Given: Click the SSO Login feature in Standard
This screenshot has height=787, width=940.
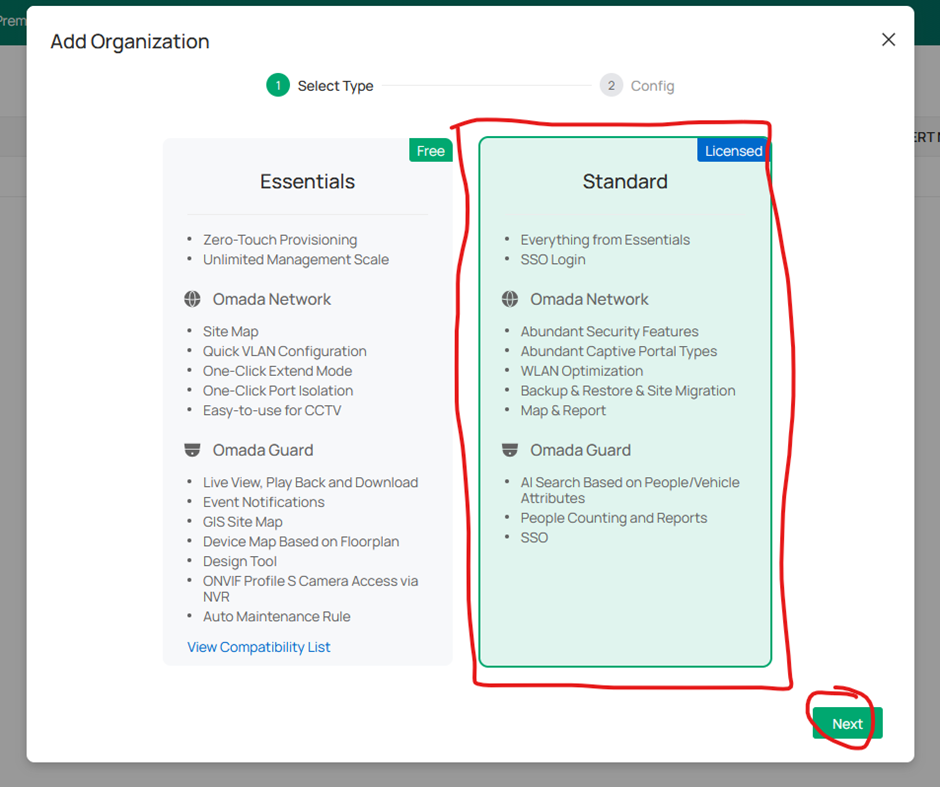Looking at the screenshot, I should [553, 260].
